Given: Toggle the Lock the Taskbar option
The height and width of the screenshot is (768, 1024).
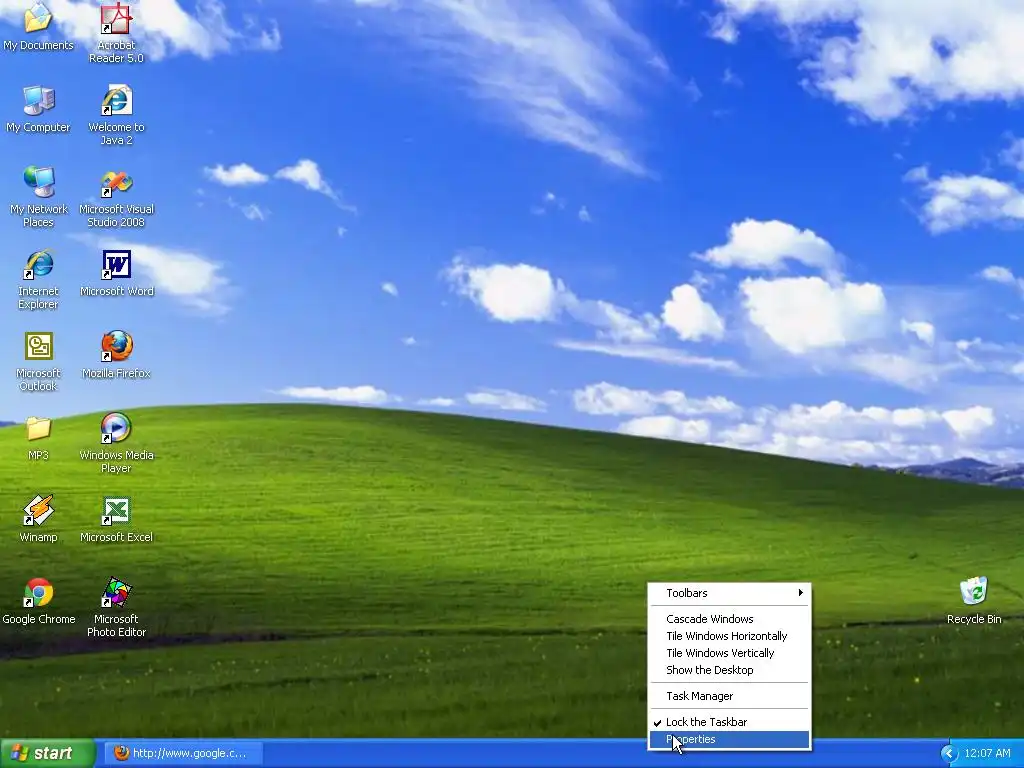Looking at the screenshot, I should (729, 722).
